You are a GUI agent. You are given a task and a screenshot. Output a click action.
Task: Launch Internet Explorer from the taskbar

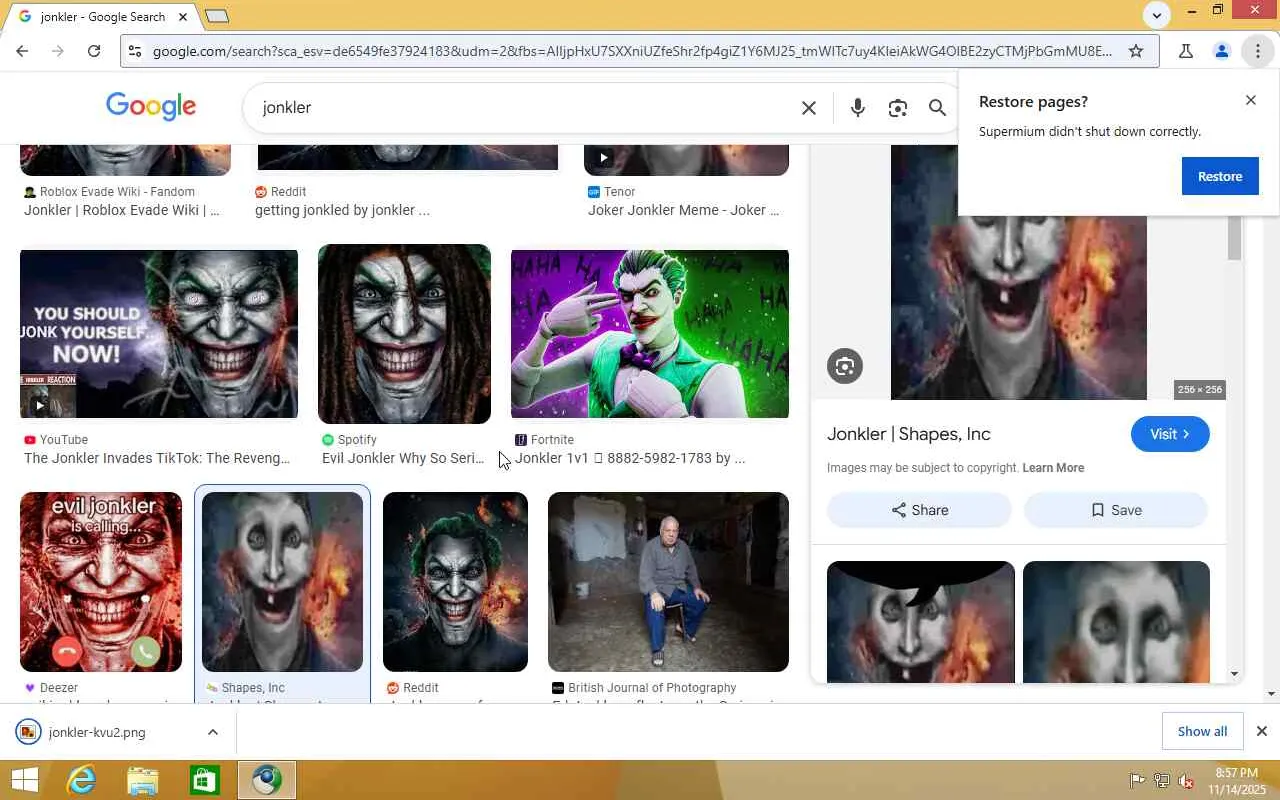80,780
